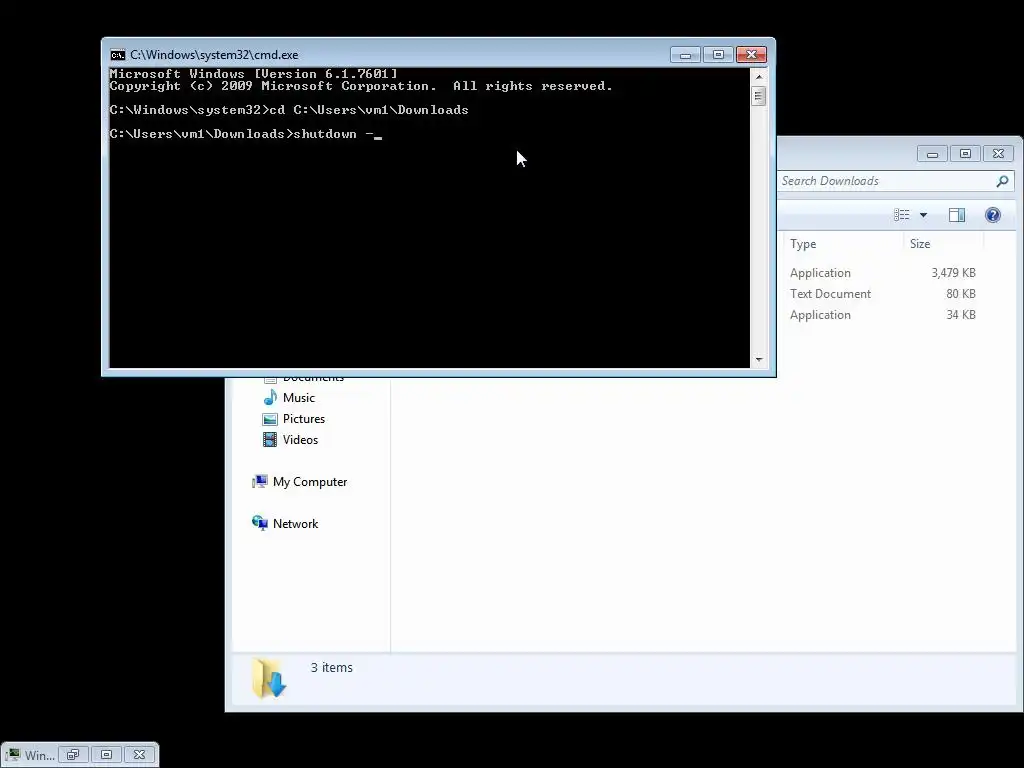This screenshot has width=1024, height=768.
Task: Select the file row sized 34 KB
Action: (x=882, y=315)
